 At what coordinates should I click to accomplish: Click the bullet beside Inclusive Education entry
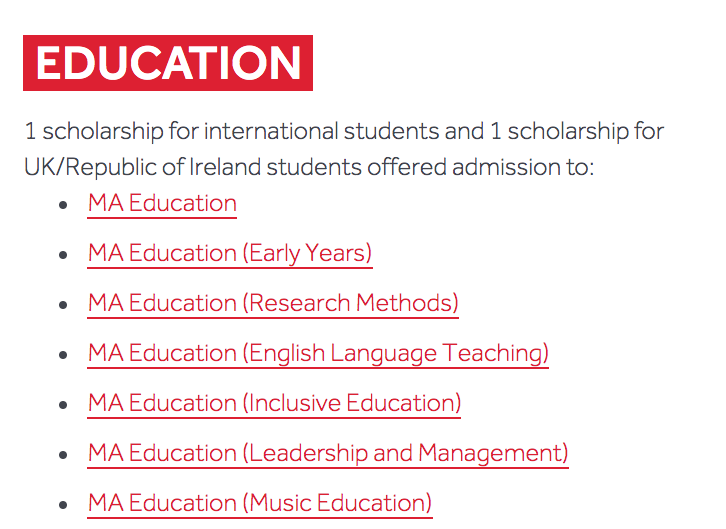(x=63, y=405)
